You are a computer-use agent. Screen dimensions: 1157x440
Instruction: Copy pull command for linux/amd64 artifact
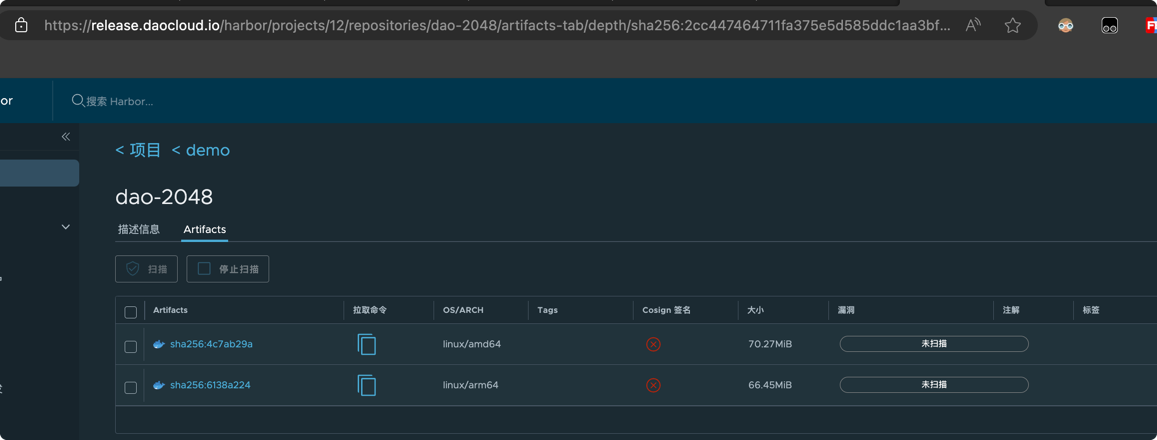(x=367, y=344)
